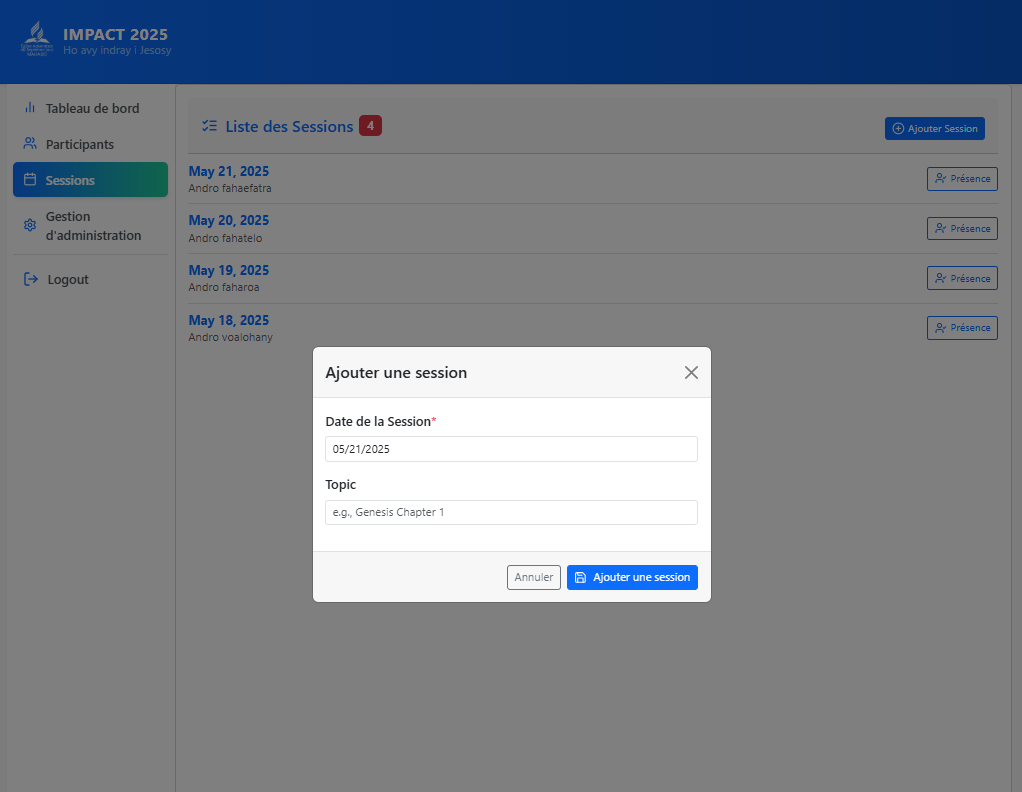Viewport: 1022px width, 792px height.
Task: Open the Gestion d'administration menu entry
Action: 88,226
